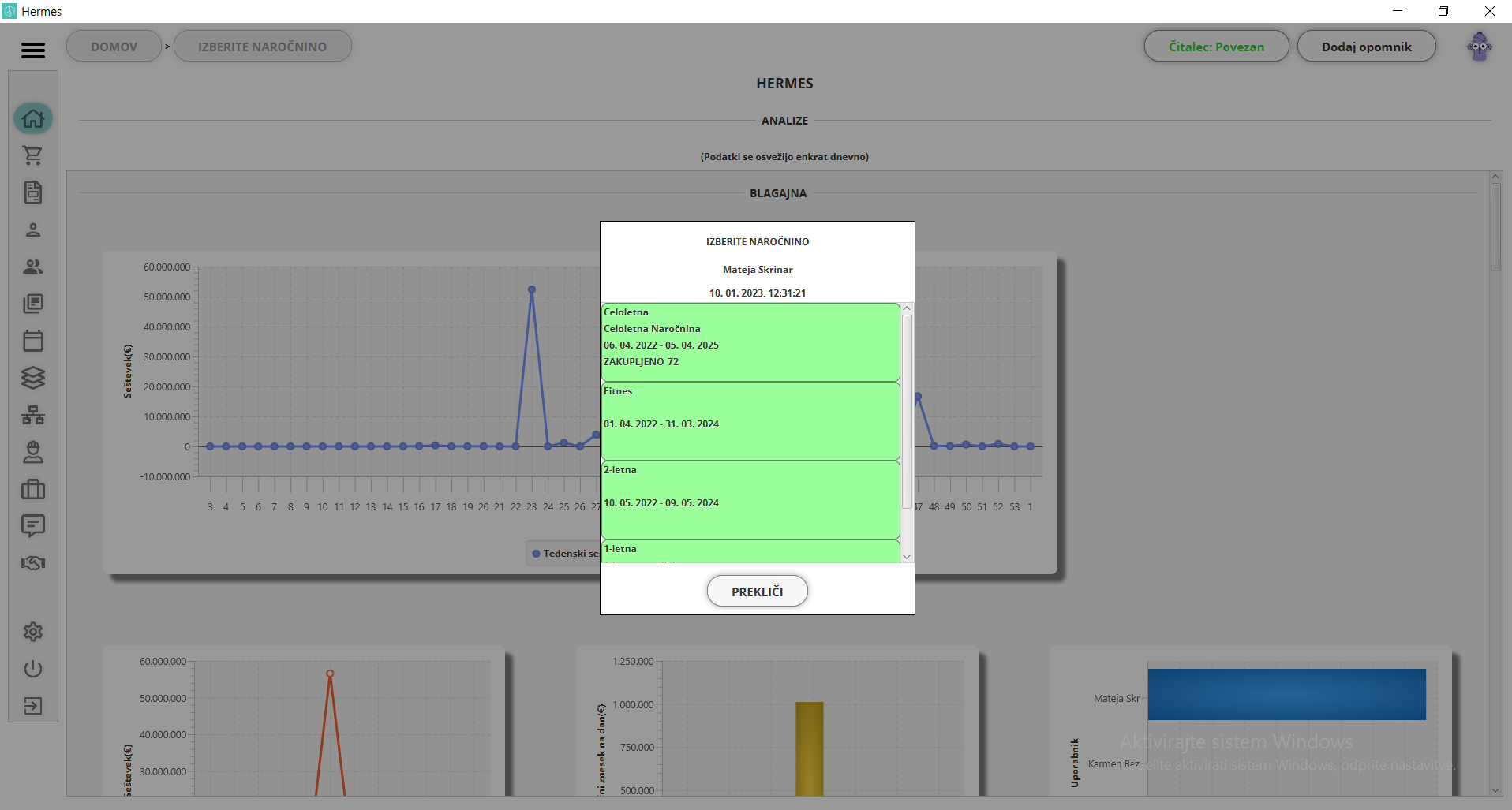The image size is (1512, 810).
Task: Select the Celoletna Naročnina subscription
Action: click(x=750, y=342)
